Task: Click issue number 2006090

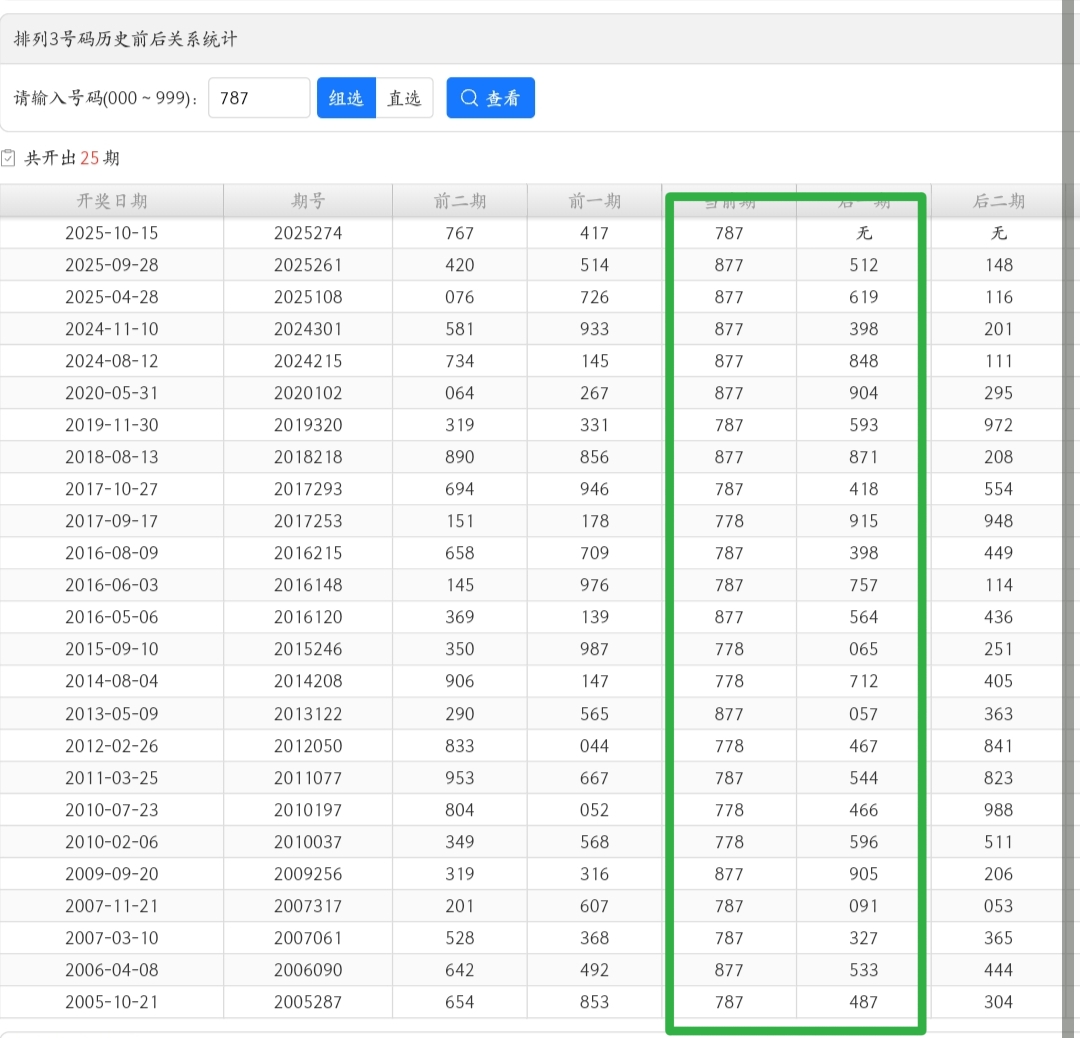Action: coord(308,970)
